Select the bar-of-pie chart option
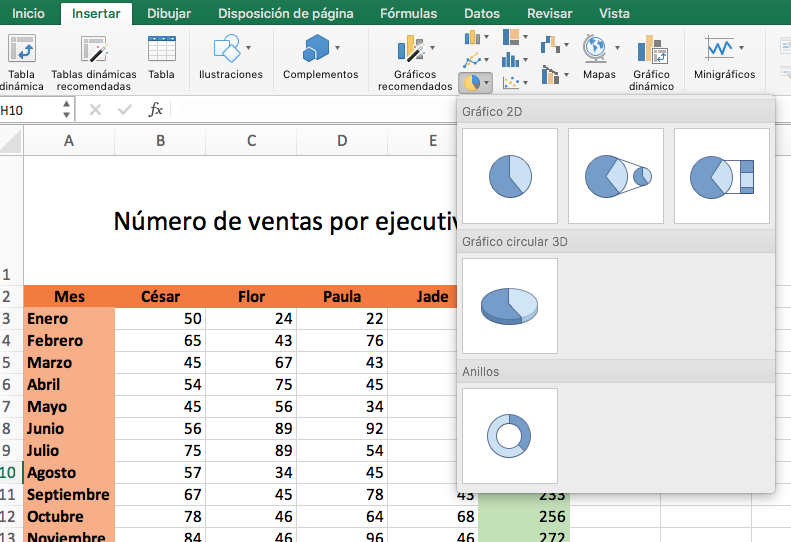Viewport: 791px width, 542px height. point(722,176)
